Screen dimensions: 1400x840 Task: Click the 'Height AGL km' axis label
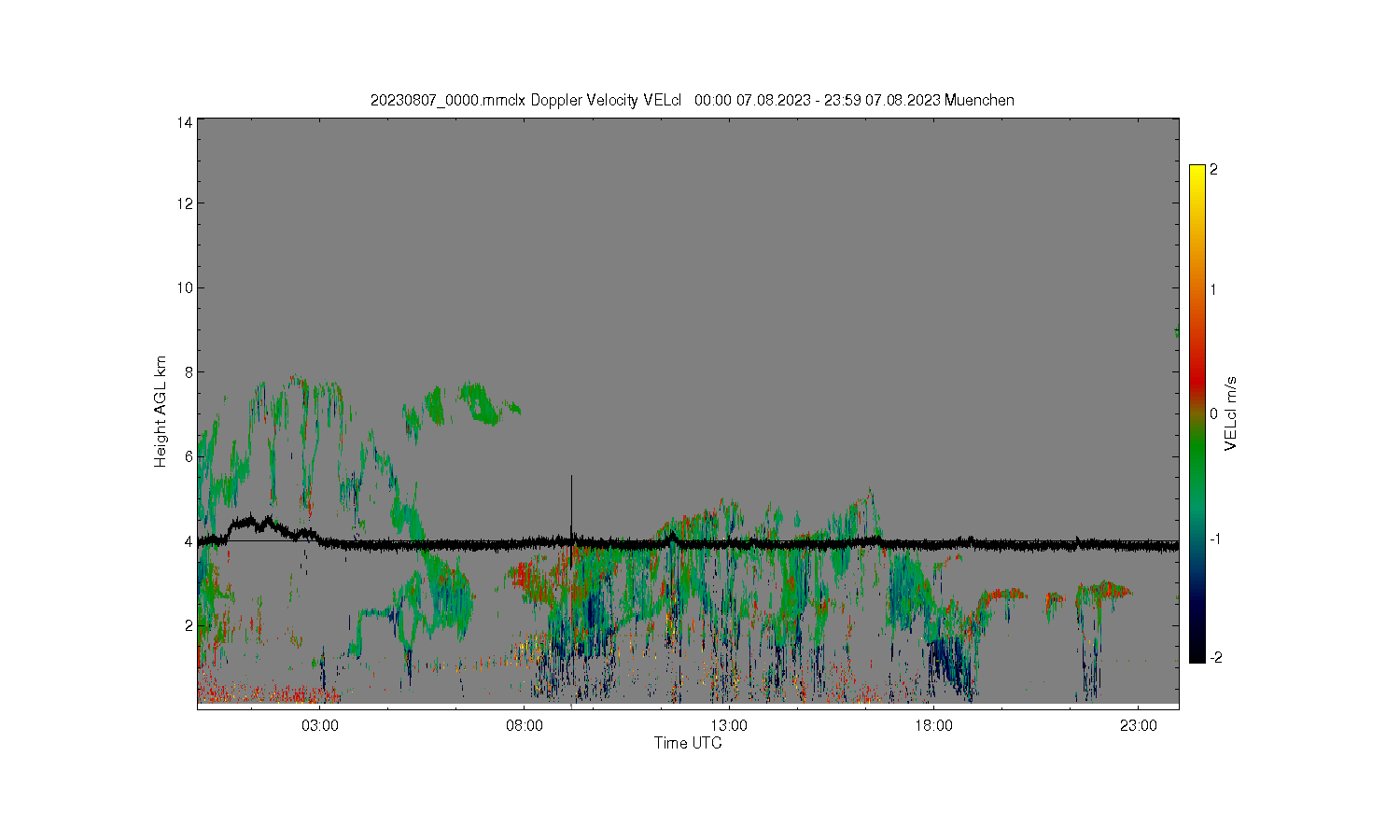[161, 412]
